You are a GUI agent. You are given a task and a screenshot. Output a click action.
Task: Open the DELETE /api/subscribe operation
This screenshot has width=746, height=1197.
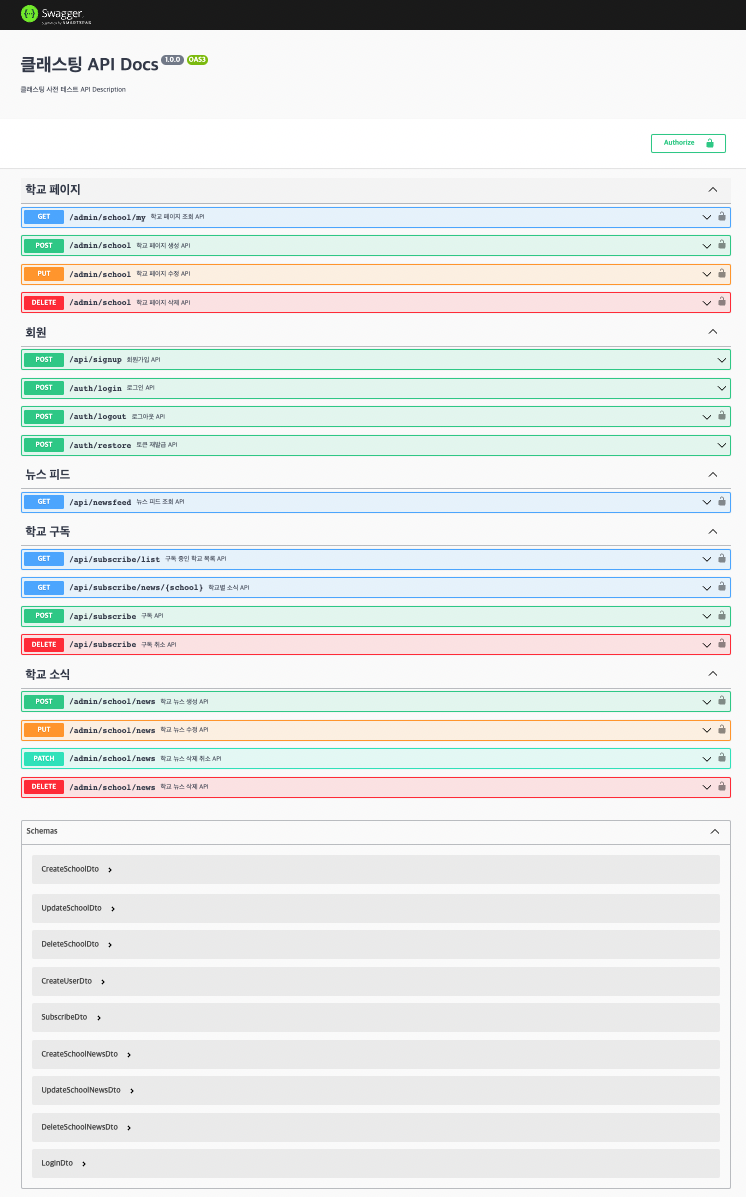click(x=376, y=644)
